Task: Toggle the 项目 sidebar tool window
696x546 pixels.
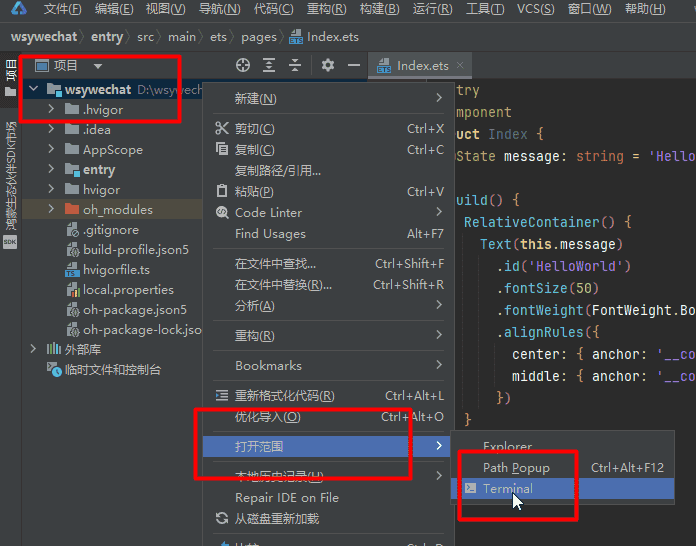Action: click(x=10, y=79)
